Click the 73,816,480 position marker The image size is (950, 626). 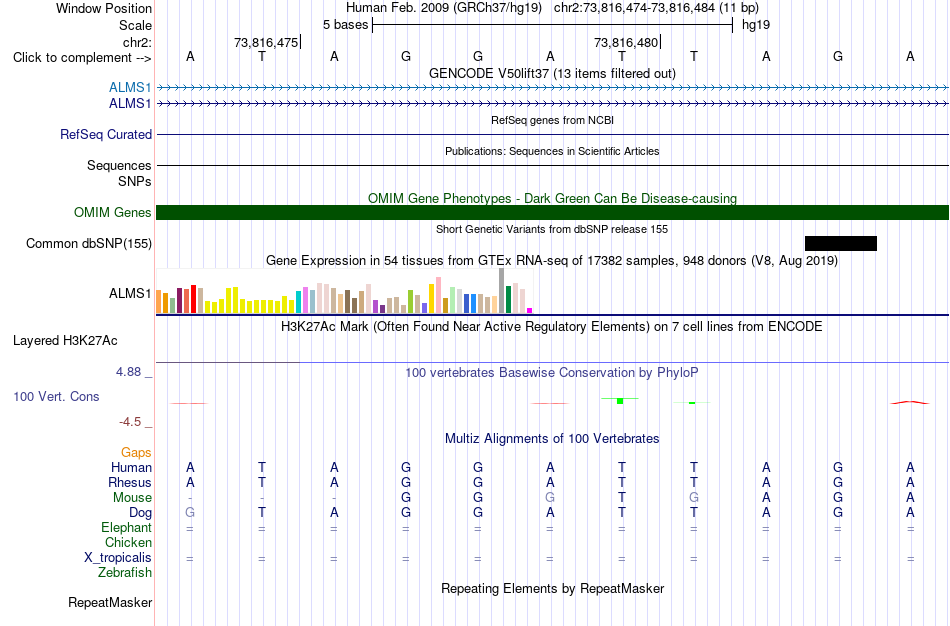[626, 42]
